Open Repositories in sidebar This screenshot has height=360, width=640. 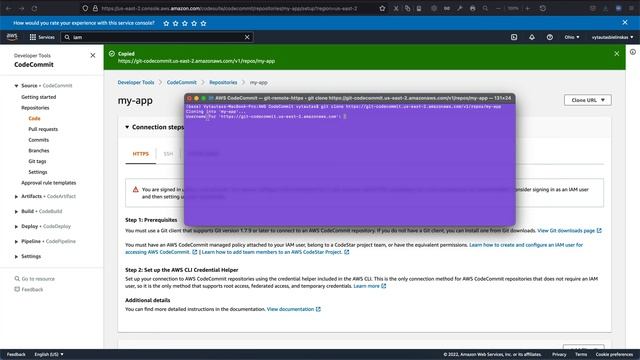click(x=35, y=108)
